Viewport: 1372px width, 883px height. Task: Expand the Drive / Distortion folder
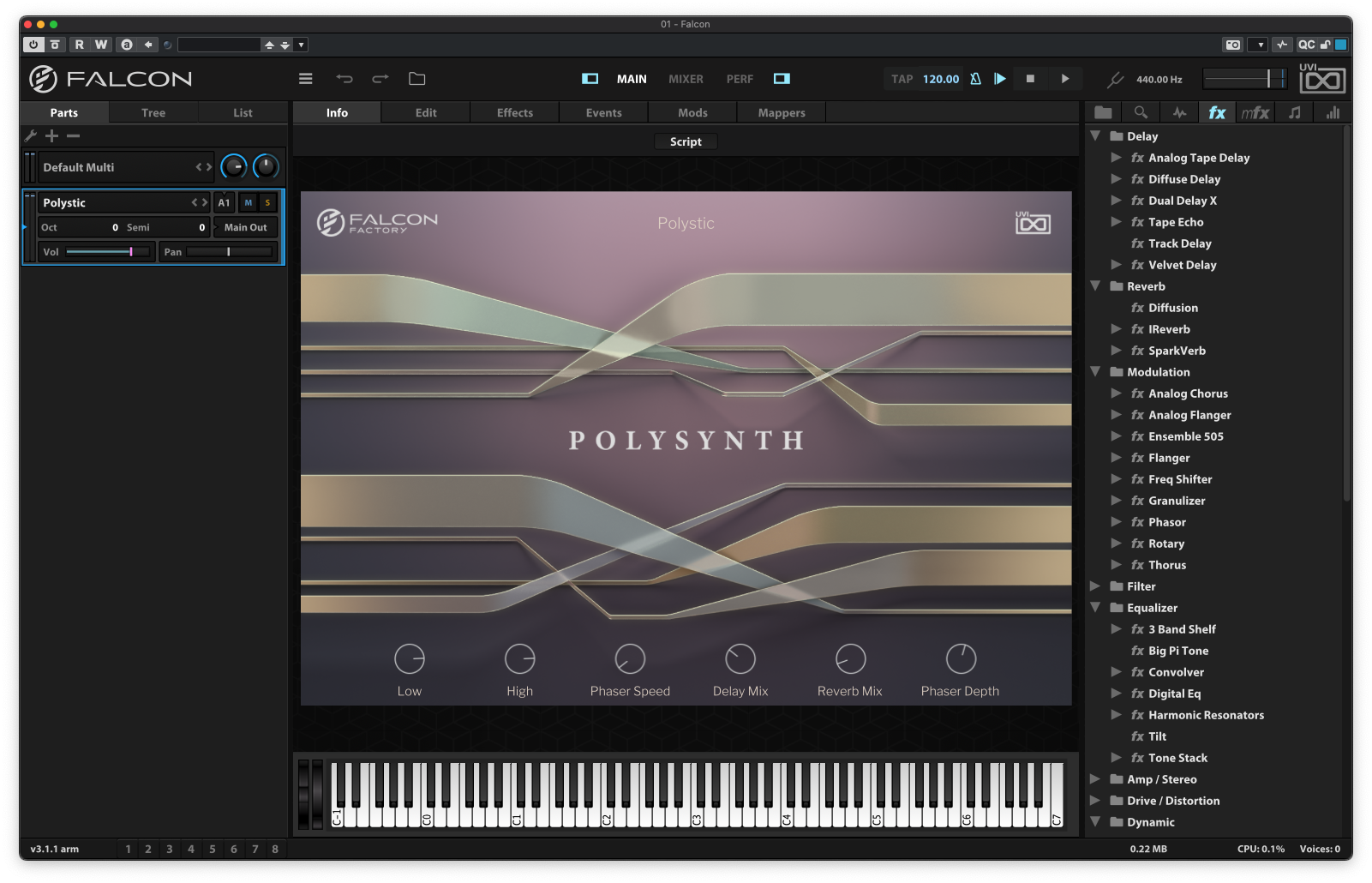(x=1095, y=800)
